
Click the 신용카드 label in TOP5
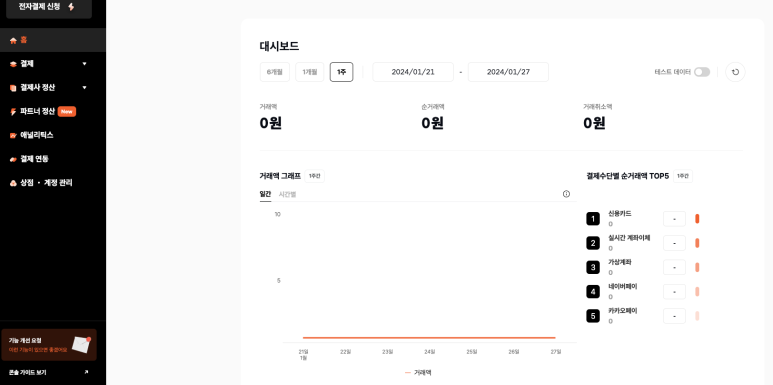[620, 214]
